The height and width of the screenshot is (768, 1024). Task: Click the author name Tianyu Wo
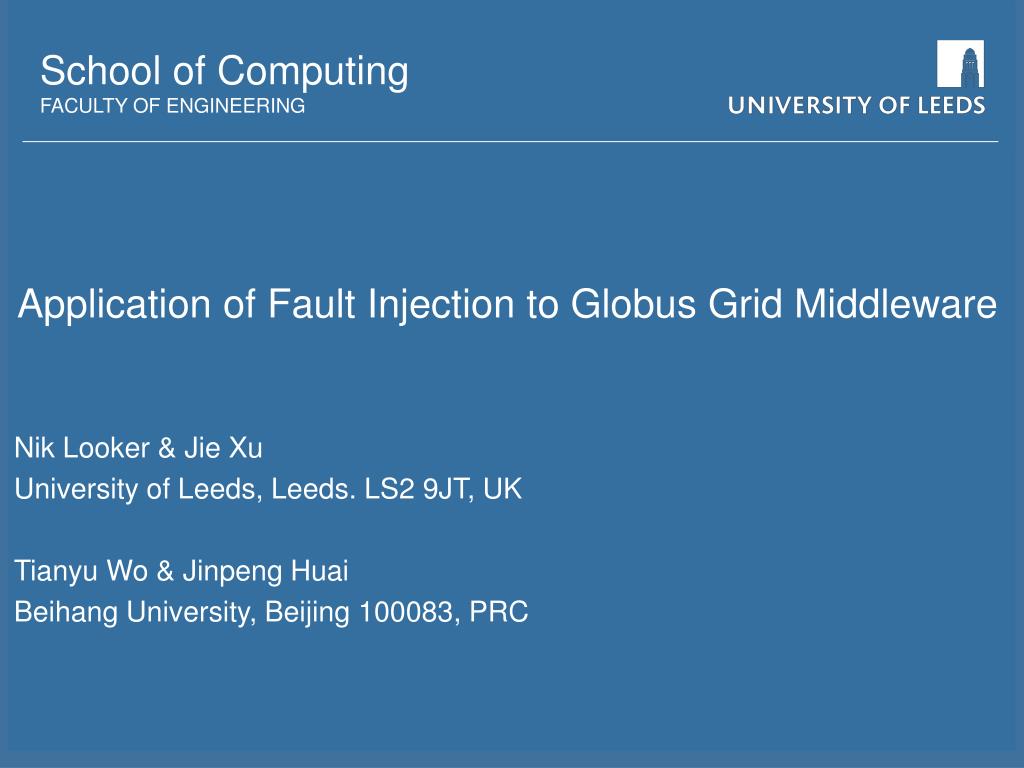(x=81, y=571)
